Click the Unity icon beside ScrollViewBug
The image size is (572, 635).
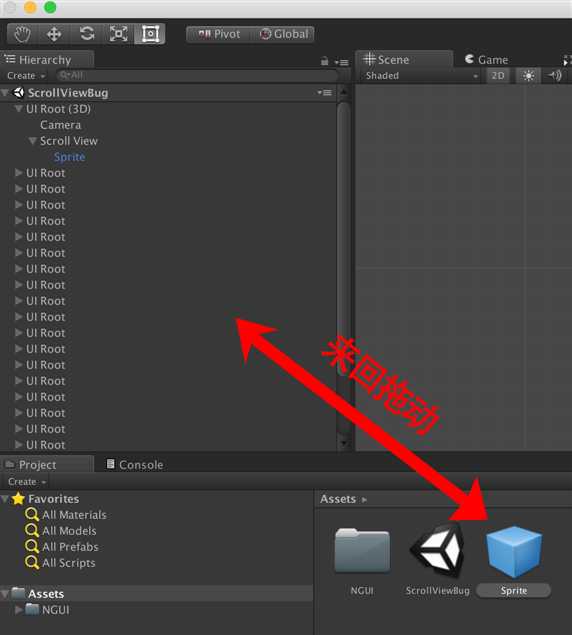tap(19, 93)
